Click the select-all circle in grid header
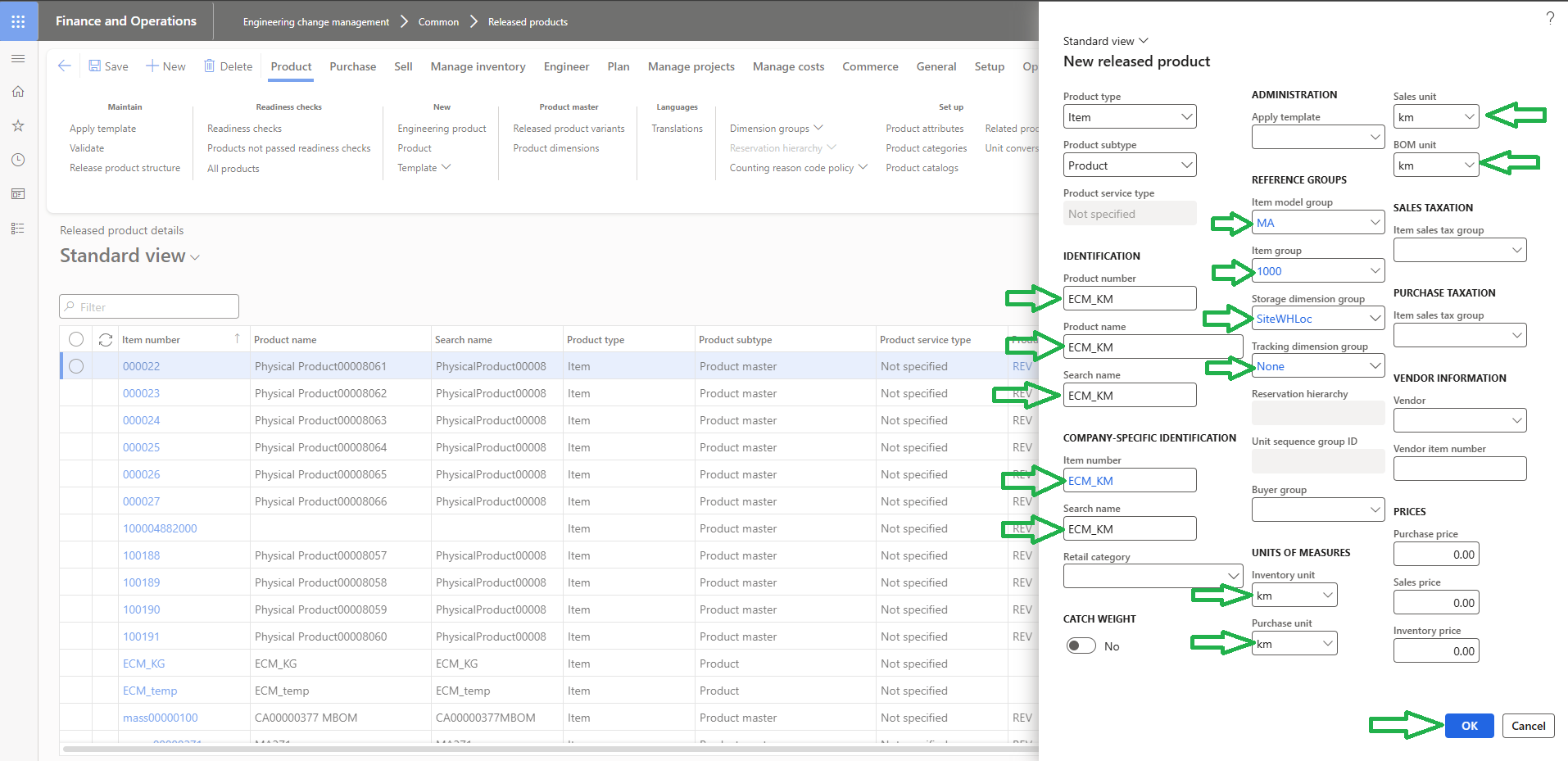Image resolution: width=1568 pixels, height=761 pixels. pos(76,338)
